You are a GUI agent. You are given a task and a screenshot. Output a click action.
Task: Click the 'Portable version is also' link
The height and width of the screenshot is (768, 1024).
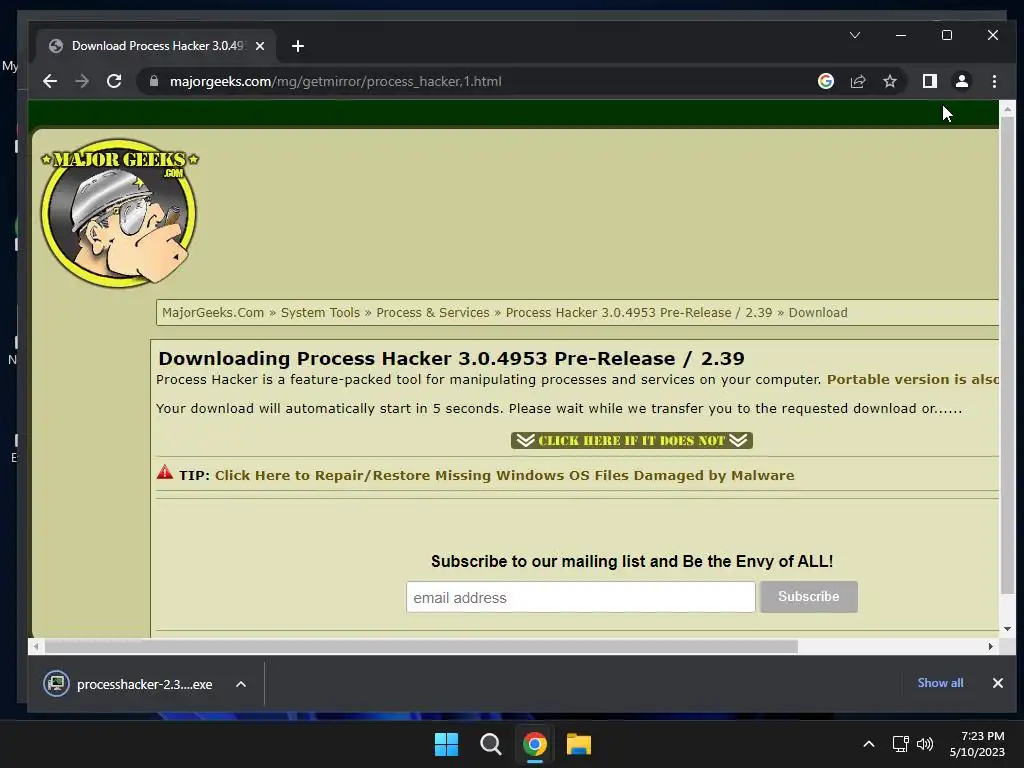tap(912, 379)
